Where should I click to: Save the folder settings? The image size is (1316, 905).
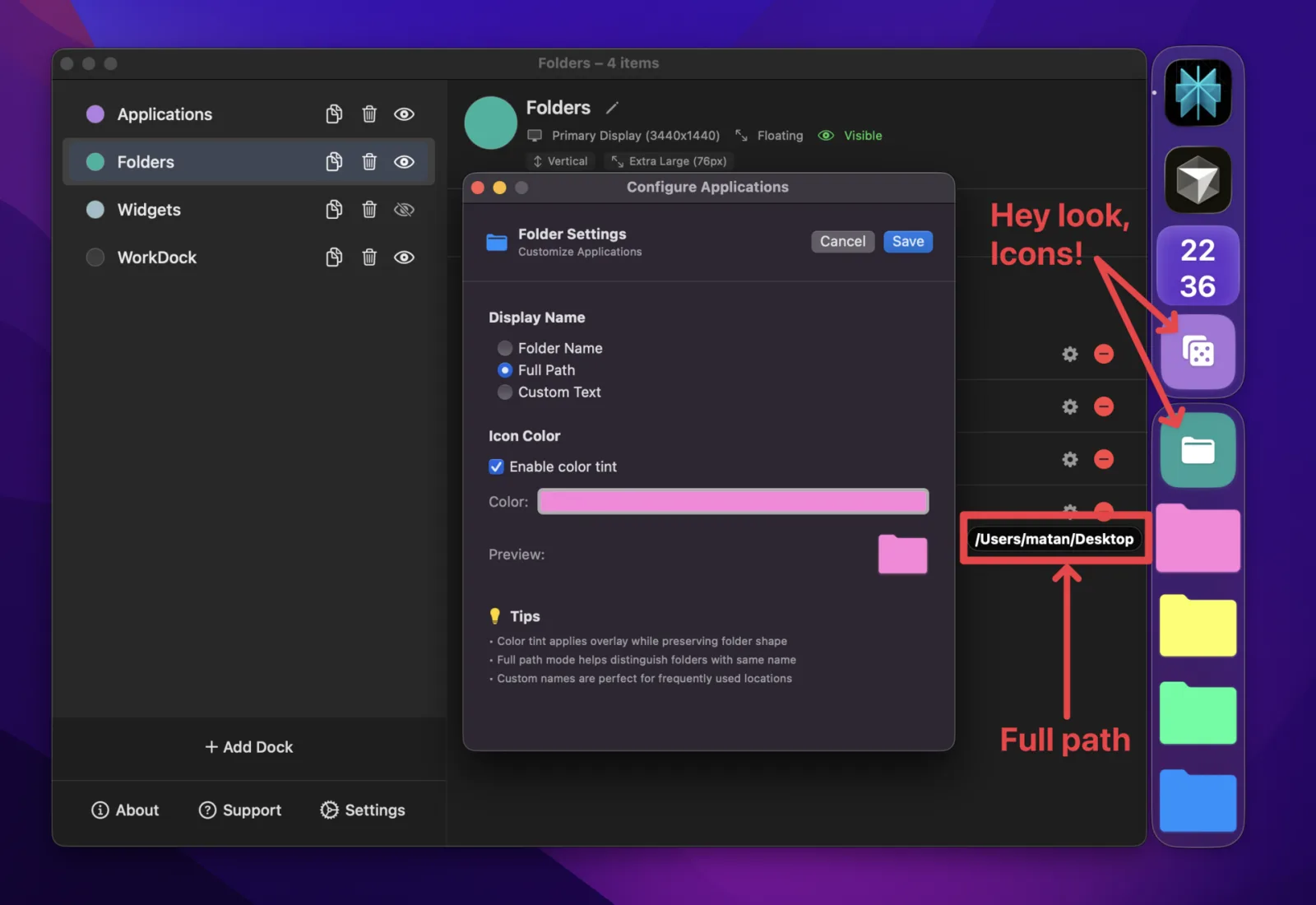908,241
